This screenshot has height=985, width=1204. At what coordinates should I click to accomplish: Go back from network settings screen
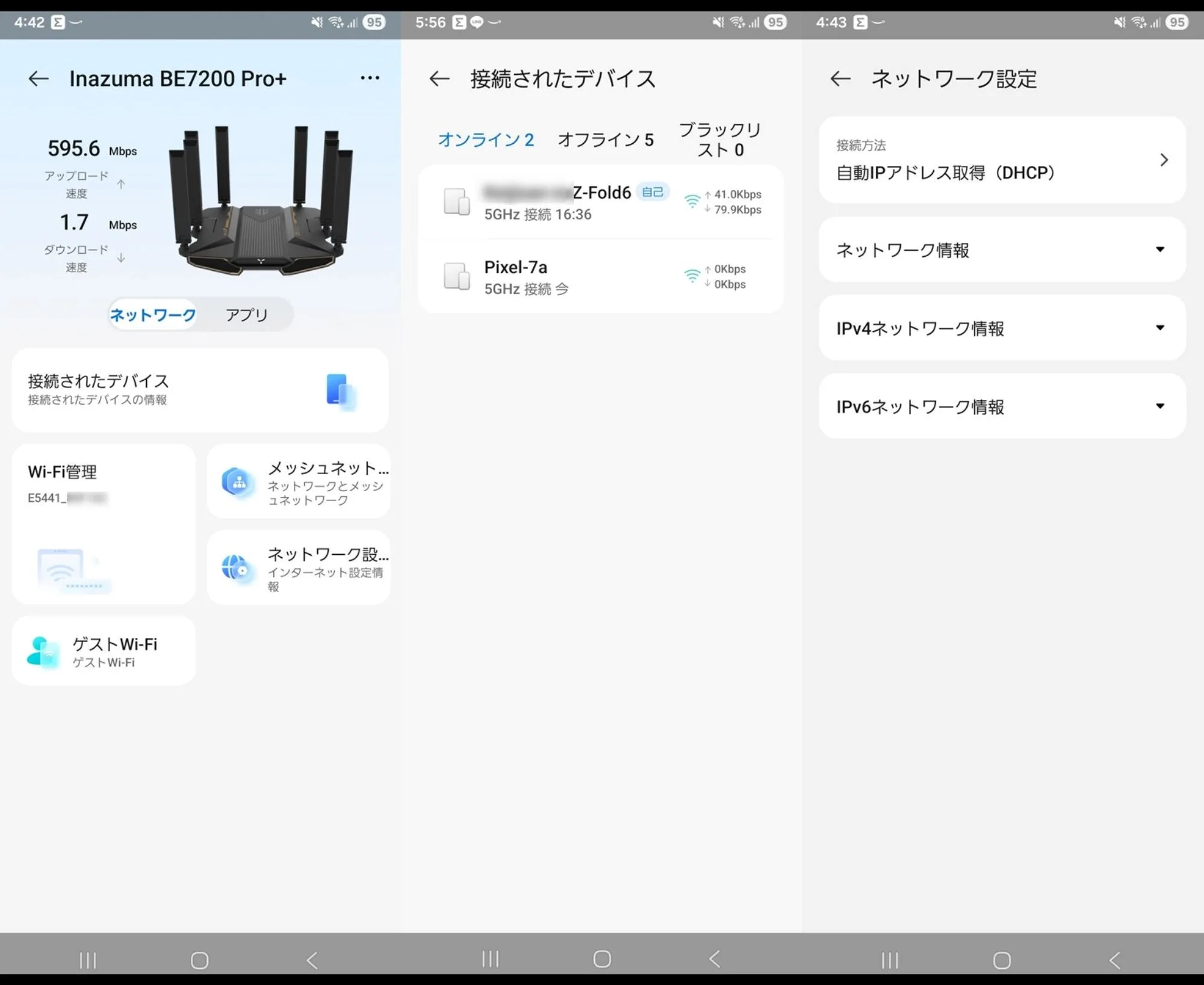pos(840,79)
